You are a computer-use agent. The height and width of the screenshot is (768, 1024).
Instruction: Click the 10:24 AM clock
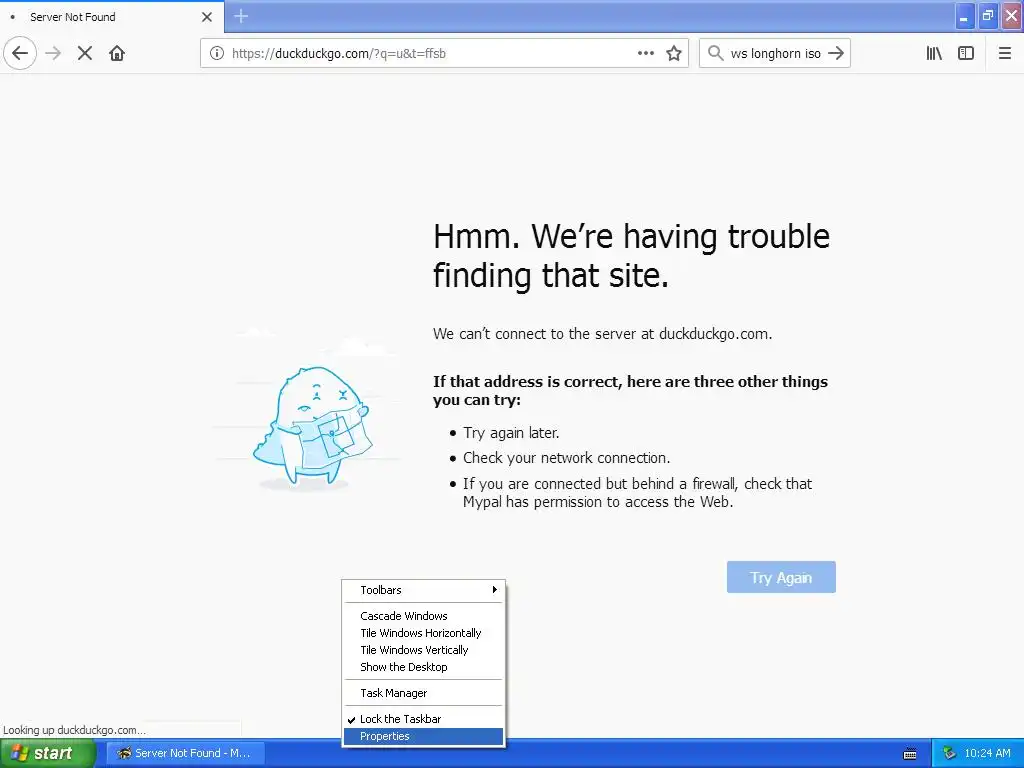987,753
